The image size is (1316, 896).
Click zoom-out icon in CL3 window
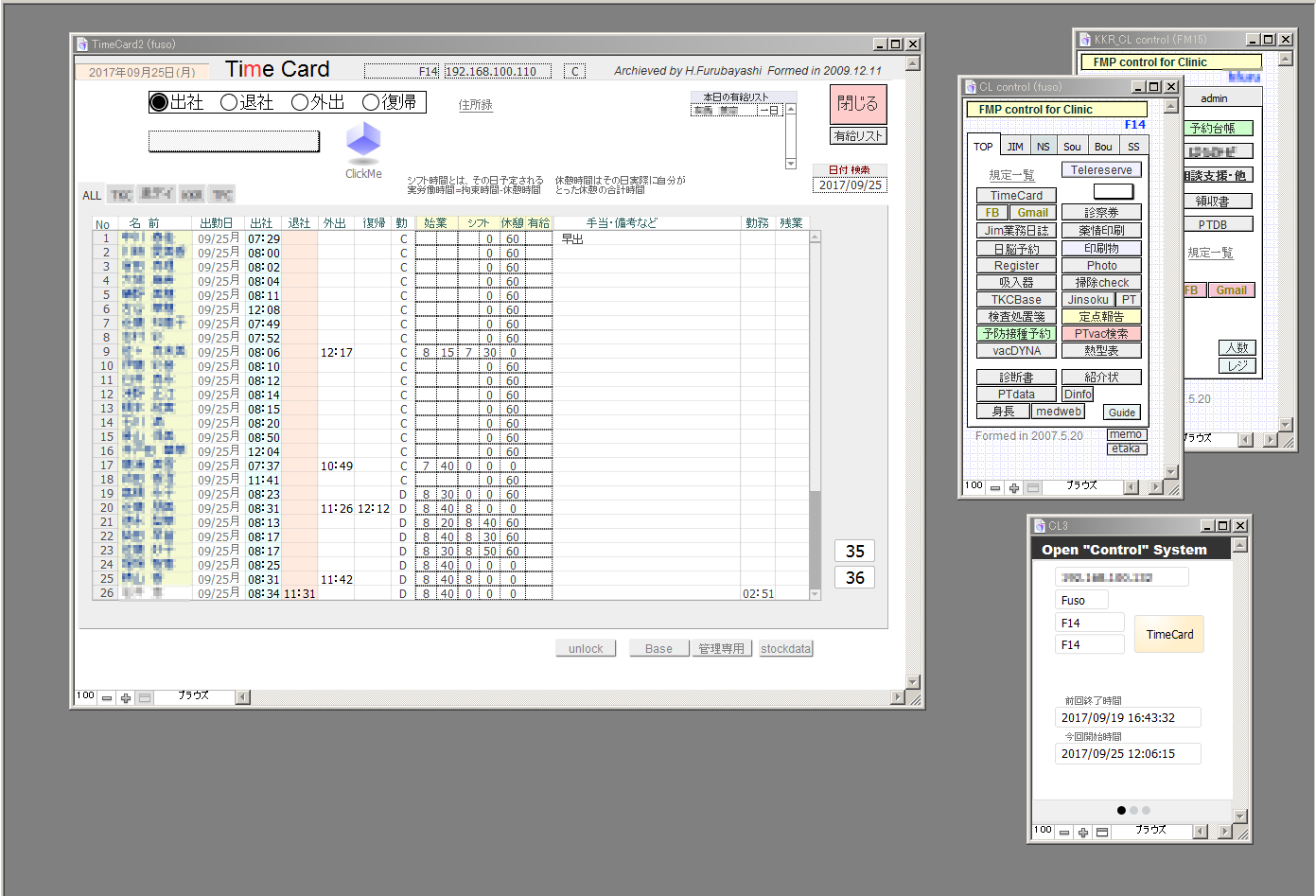click(x=1064, y=833)
